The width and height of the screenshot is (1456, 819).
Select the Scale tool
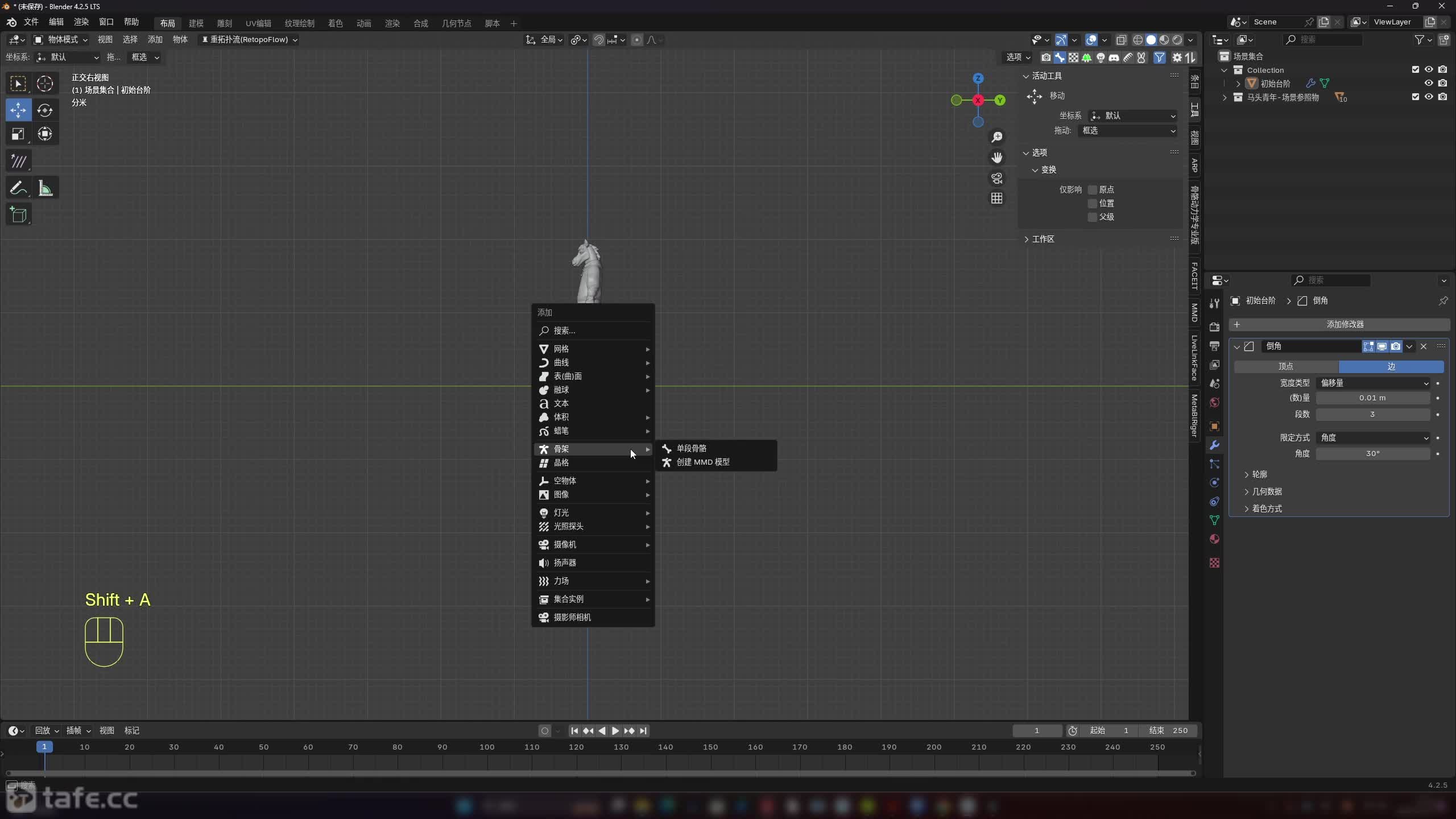[x=18, y=134]
